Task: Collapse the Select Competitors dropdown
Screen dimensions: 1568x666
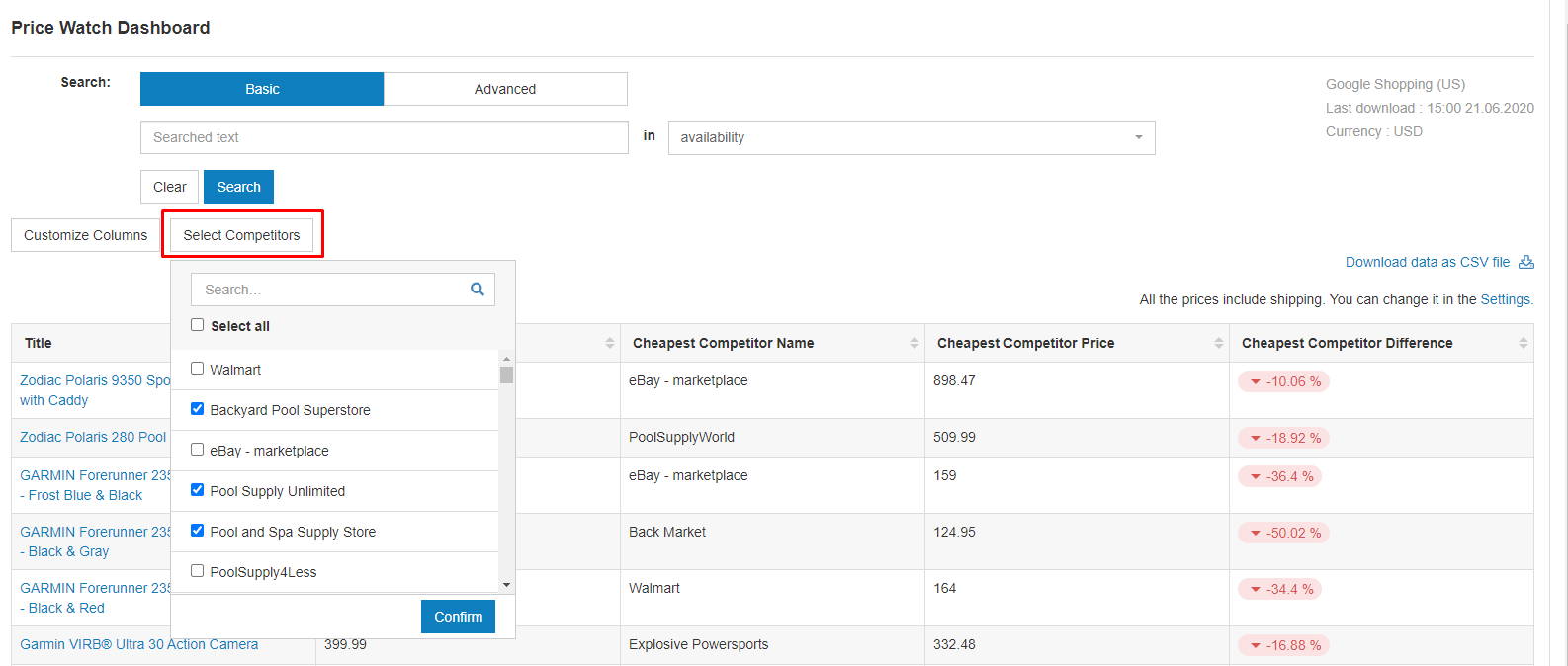Action: [241, 235]
